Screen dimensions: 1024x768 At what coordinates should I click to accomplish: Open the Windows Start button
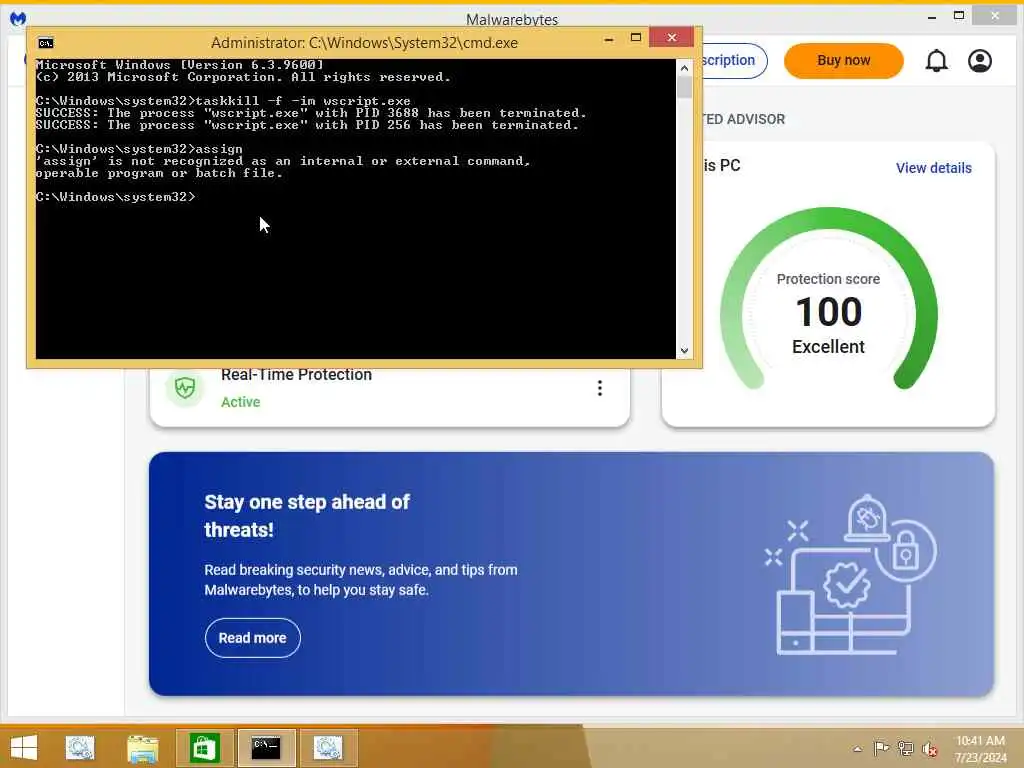24,748
